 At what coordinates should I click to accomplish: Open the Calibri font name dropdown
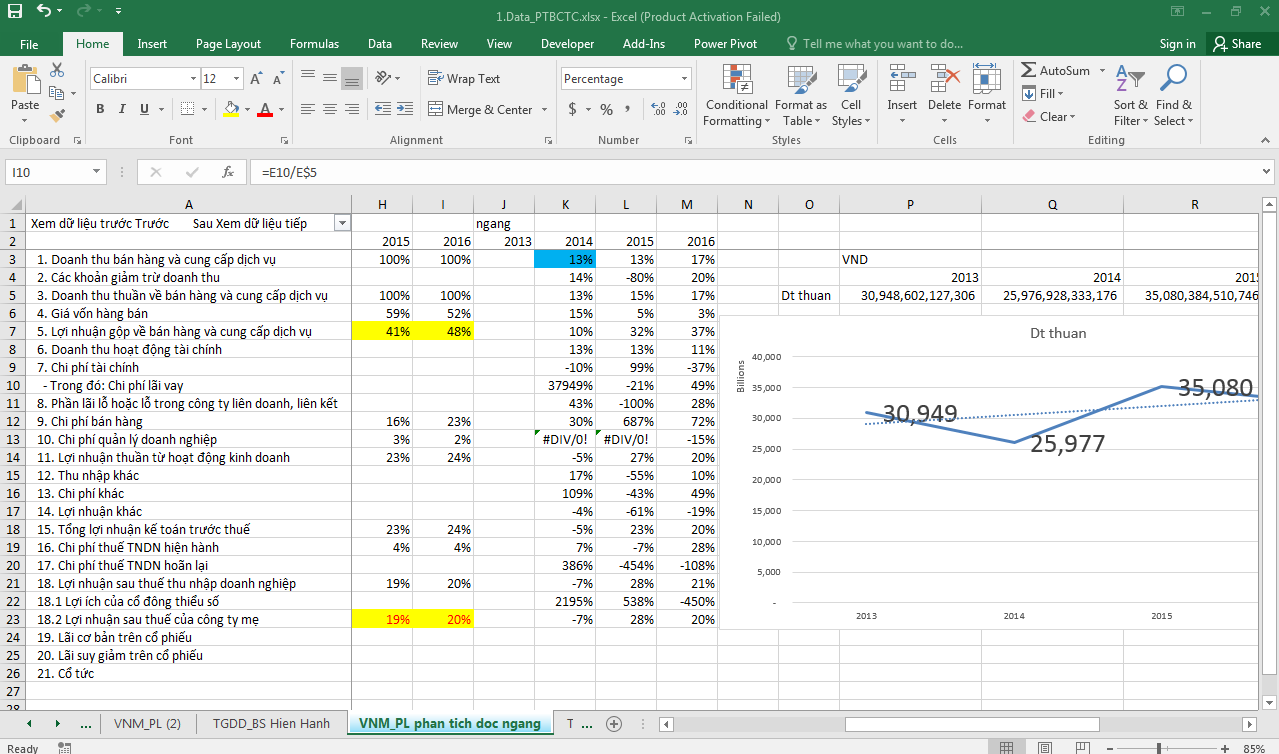tap(193, 79)
